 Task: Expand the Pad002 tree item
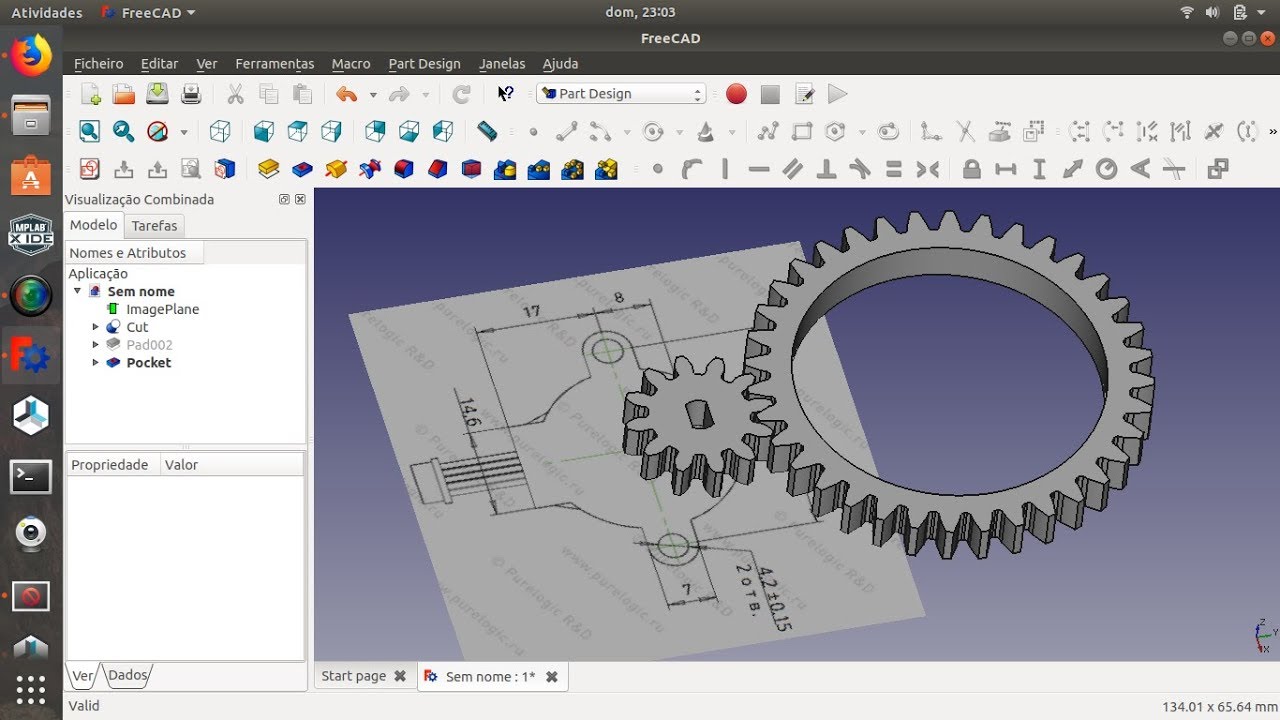pos(96,345)
